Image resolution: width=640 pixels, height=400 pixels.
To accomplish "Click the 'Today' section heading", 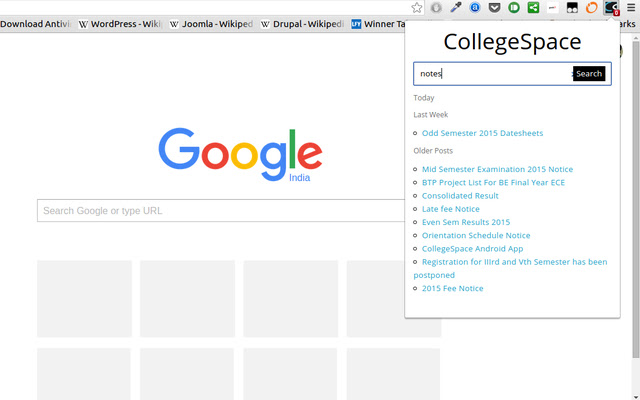I will pos(424,98).
